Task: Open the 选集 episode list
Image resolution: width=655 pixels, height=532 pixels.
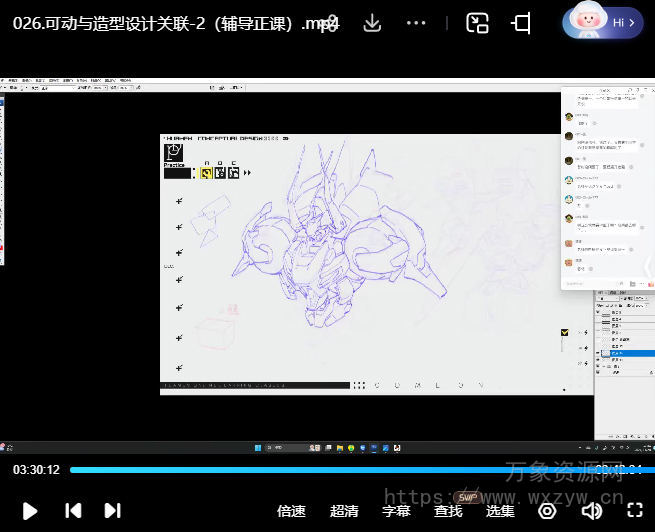Action: [x=500, y=511]
